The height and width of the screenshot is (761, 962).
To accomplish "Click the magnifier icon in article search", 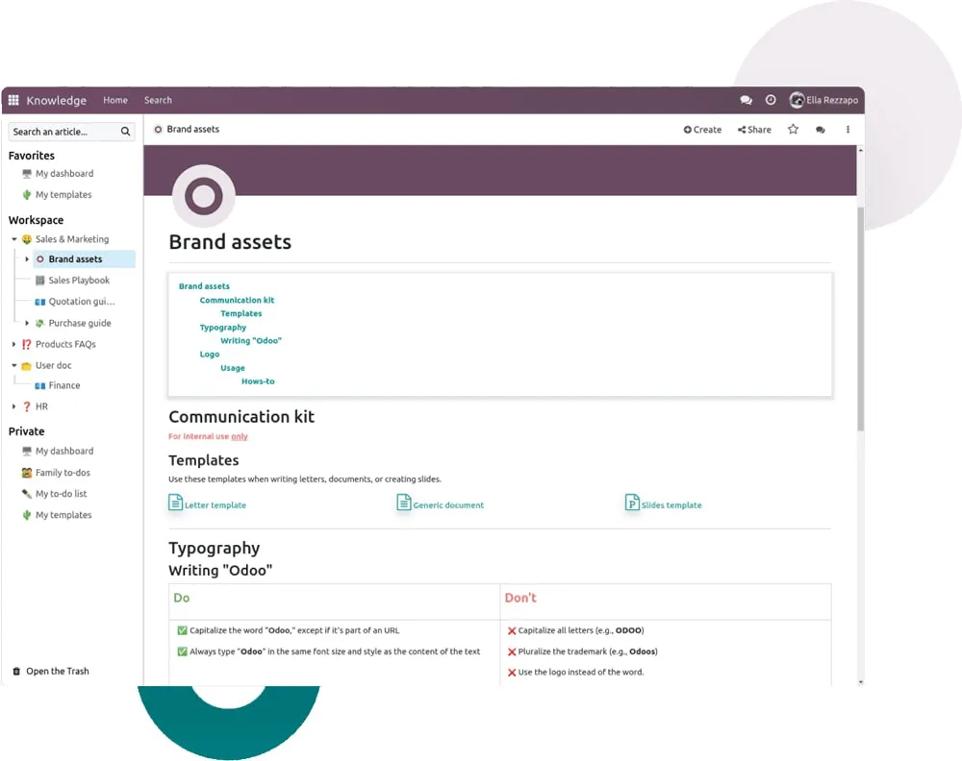I will pos(125,131).
